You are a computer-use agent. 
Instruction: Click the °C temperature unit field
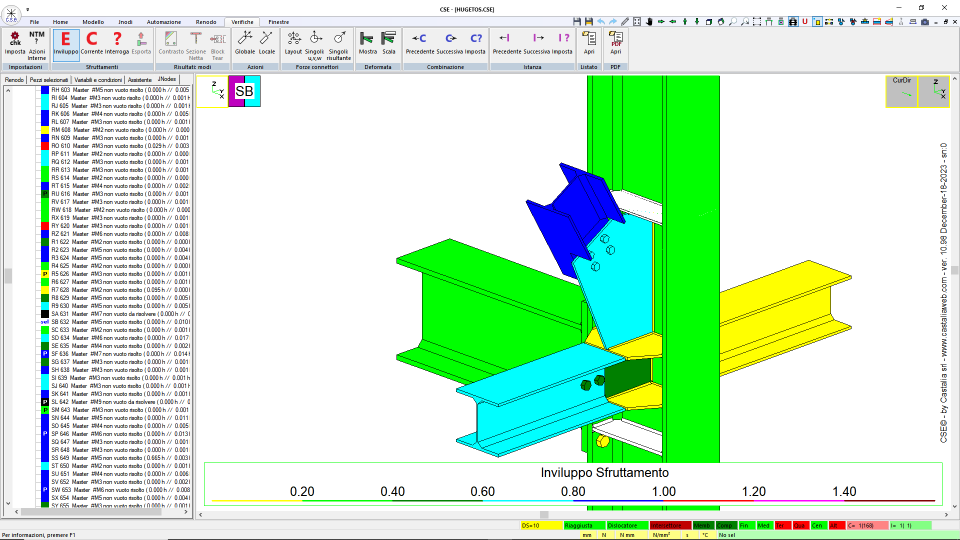point(705,535)
